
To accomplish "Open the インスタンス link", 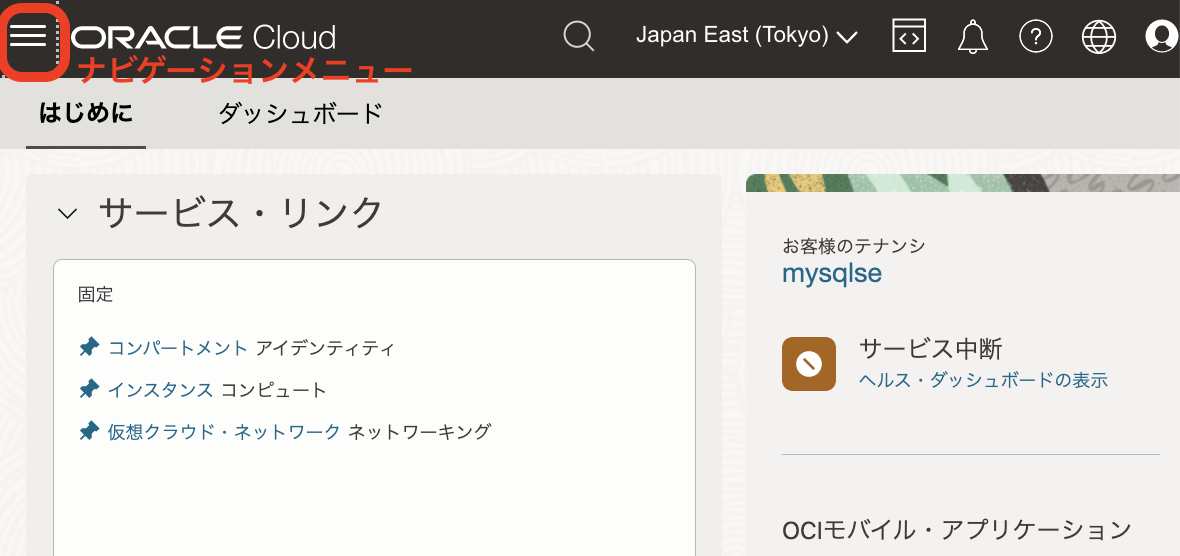I will 160,390.
